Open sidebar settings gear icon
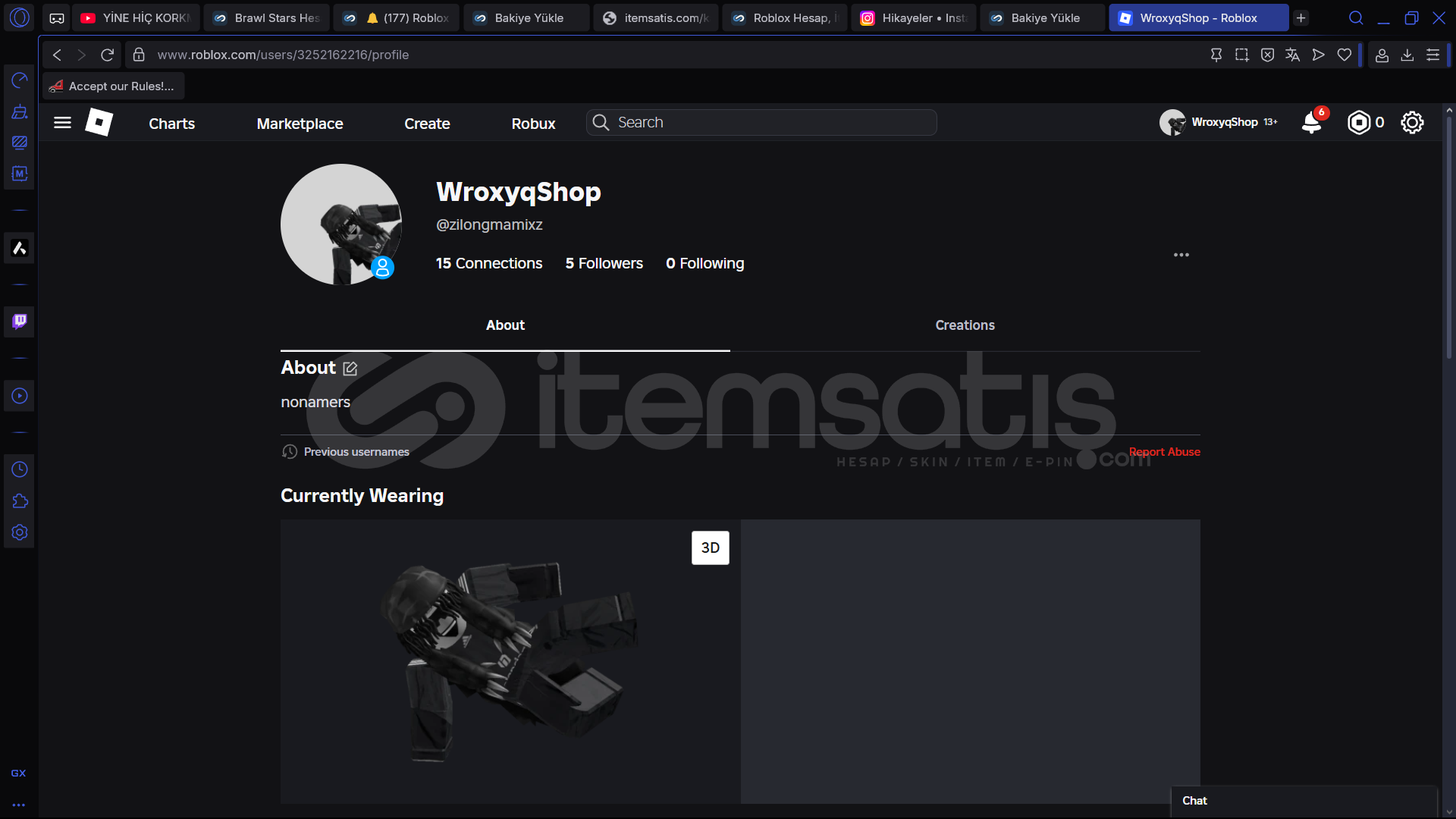 (x=20, y=532)
